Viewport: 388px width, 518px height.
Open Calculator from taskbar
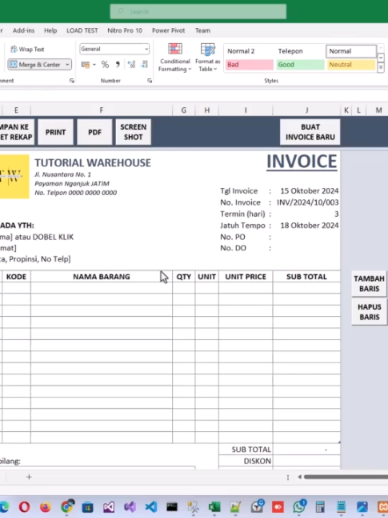click(320, 507)
